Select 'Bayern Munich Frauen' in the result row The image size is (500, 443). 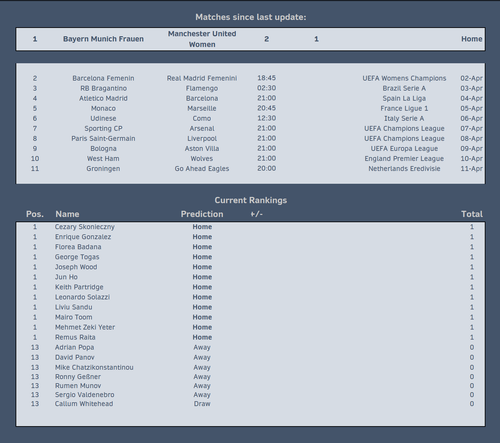click(x=103, y=39)
